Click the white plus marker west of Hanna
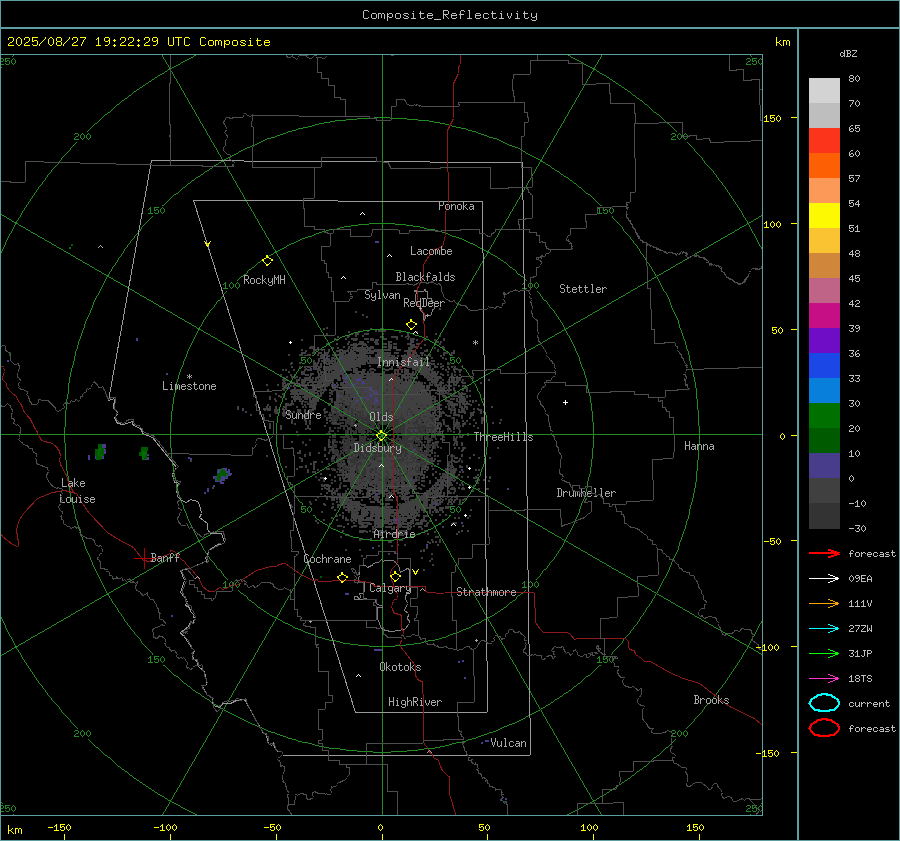 point(565,402)
